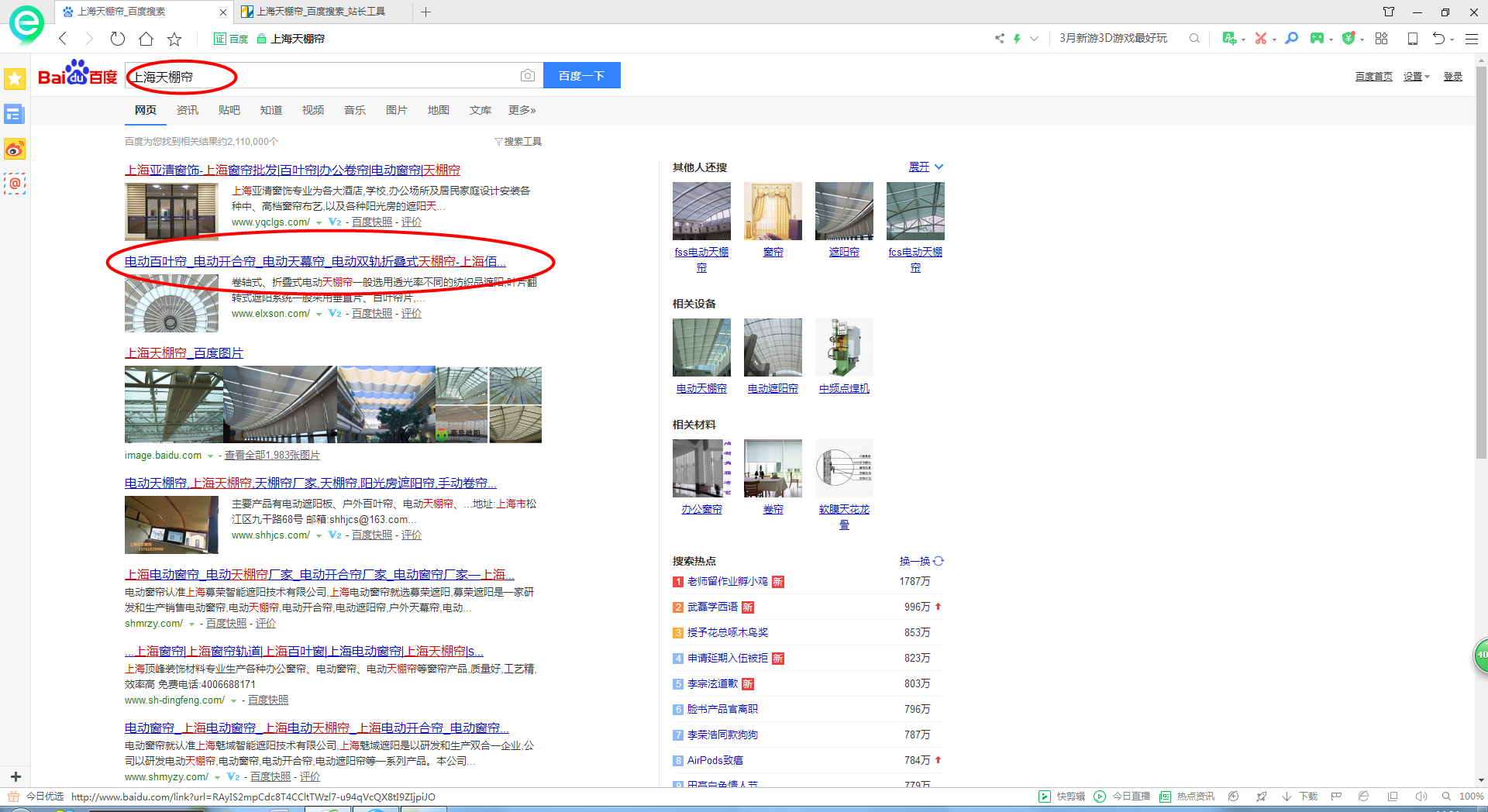This screenshot has height=812, width=1488.
Task: Open the red scissors screenshot tool
Action: 1261,38
